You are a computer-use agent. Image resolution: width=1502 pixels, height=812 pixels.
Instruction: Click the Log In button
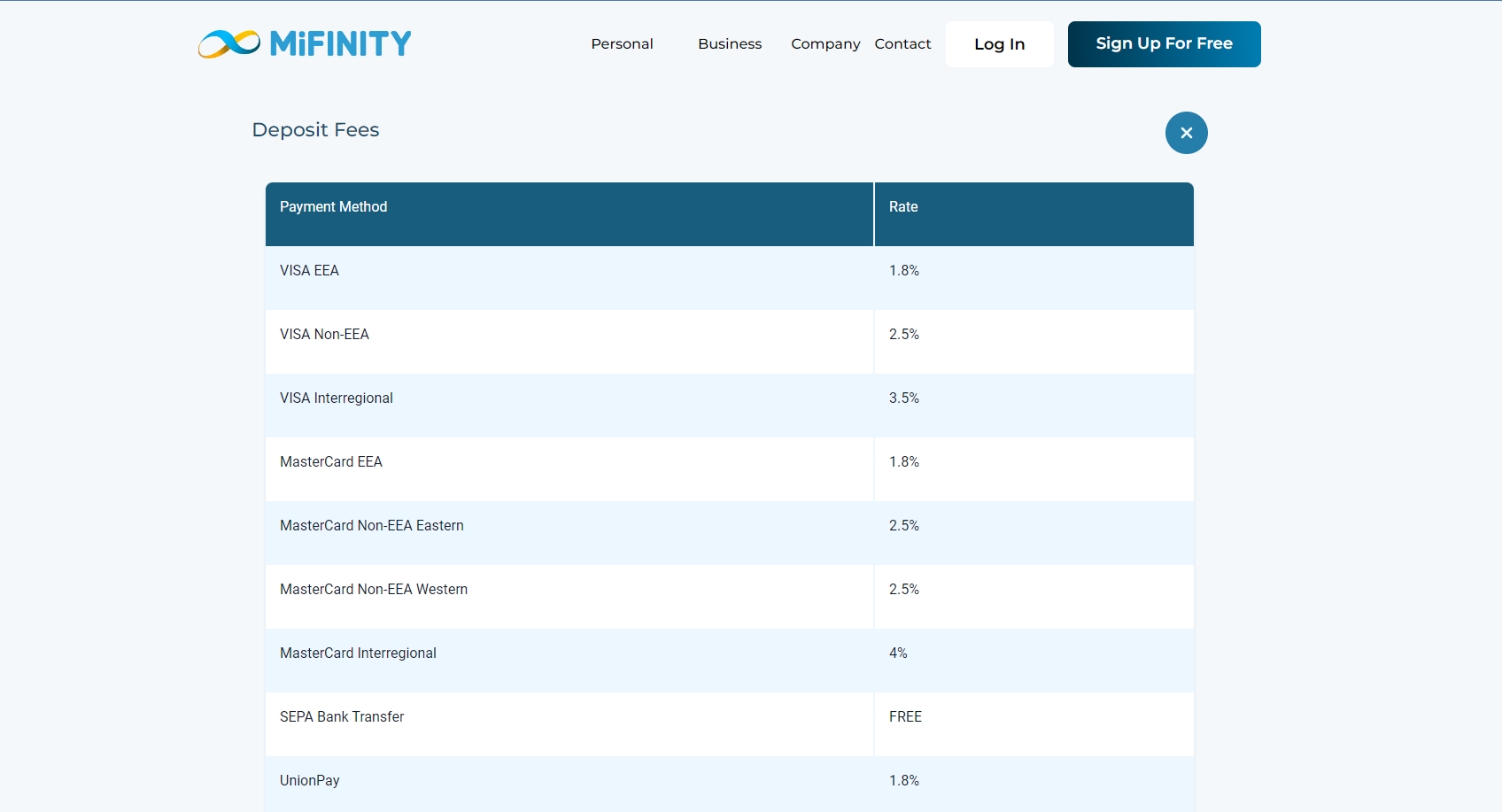tap(999, 44)
